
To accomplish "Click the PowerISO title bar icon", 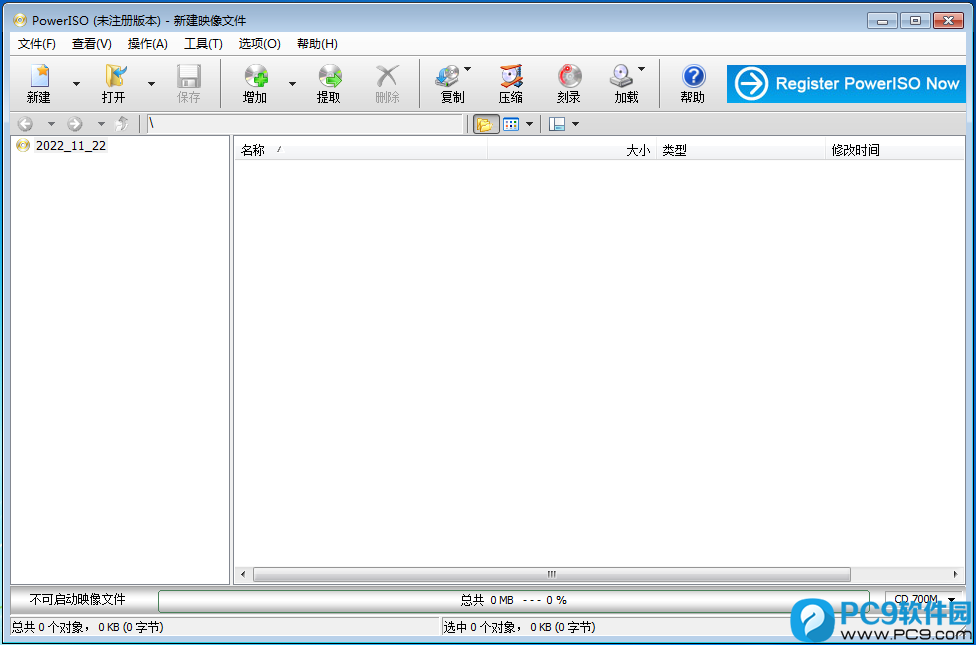I will click(21, 20).
